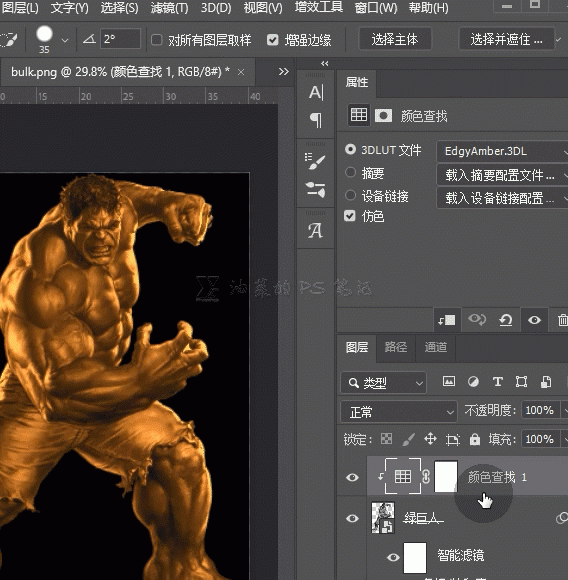568x580 pixels.
Task: Open 视图(V) menu
Action: [263, 7]
